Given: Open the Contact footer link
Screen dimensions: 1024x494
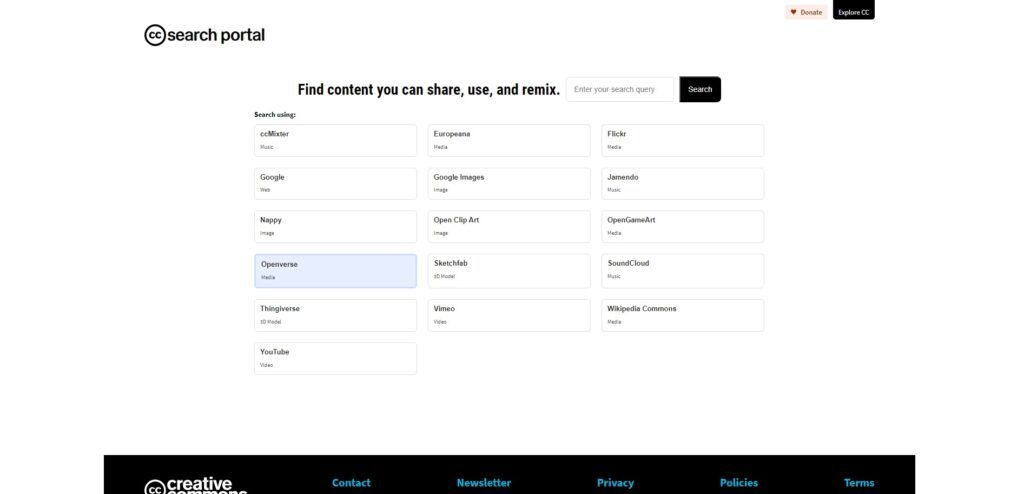Looking at the screenshot, I should pyautogui.click(x=351, y=483).
